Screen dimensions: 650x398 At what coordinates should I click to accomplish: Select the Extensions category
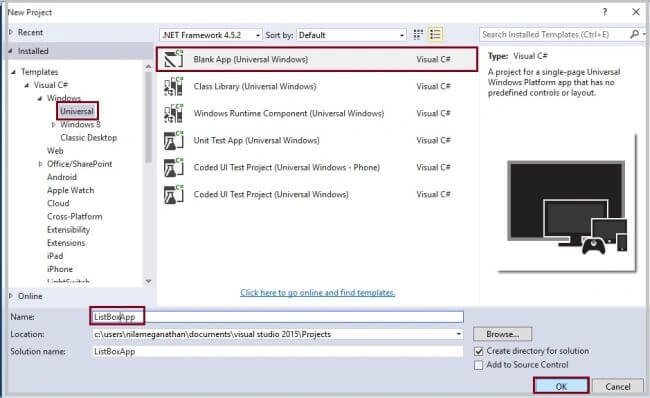[66, 243]
